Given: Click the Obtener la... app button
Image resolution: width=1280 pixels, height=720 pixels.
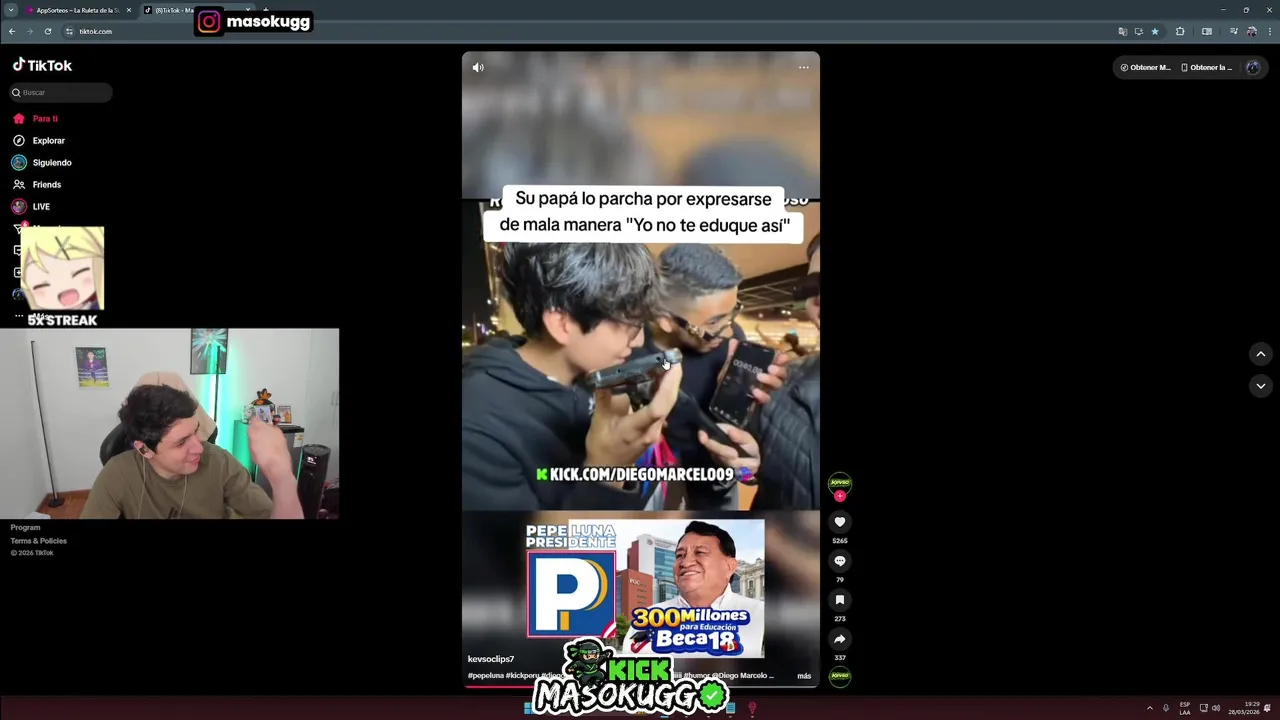Looking at the screenshot, I should click(1206, 68).
